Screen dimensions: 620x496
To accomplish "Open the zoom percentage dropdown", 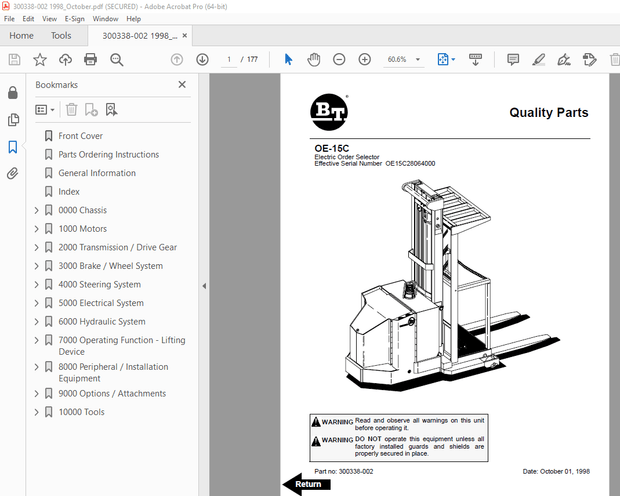I will click(x=418, y=60).
